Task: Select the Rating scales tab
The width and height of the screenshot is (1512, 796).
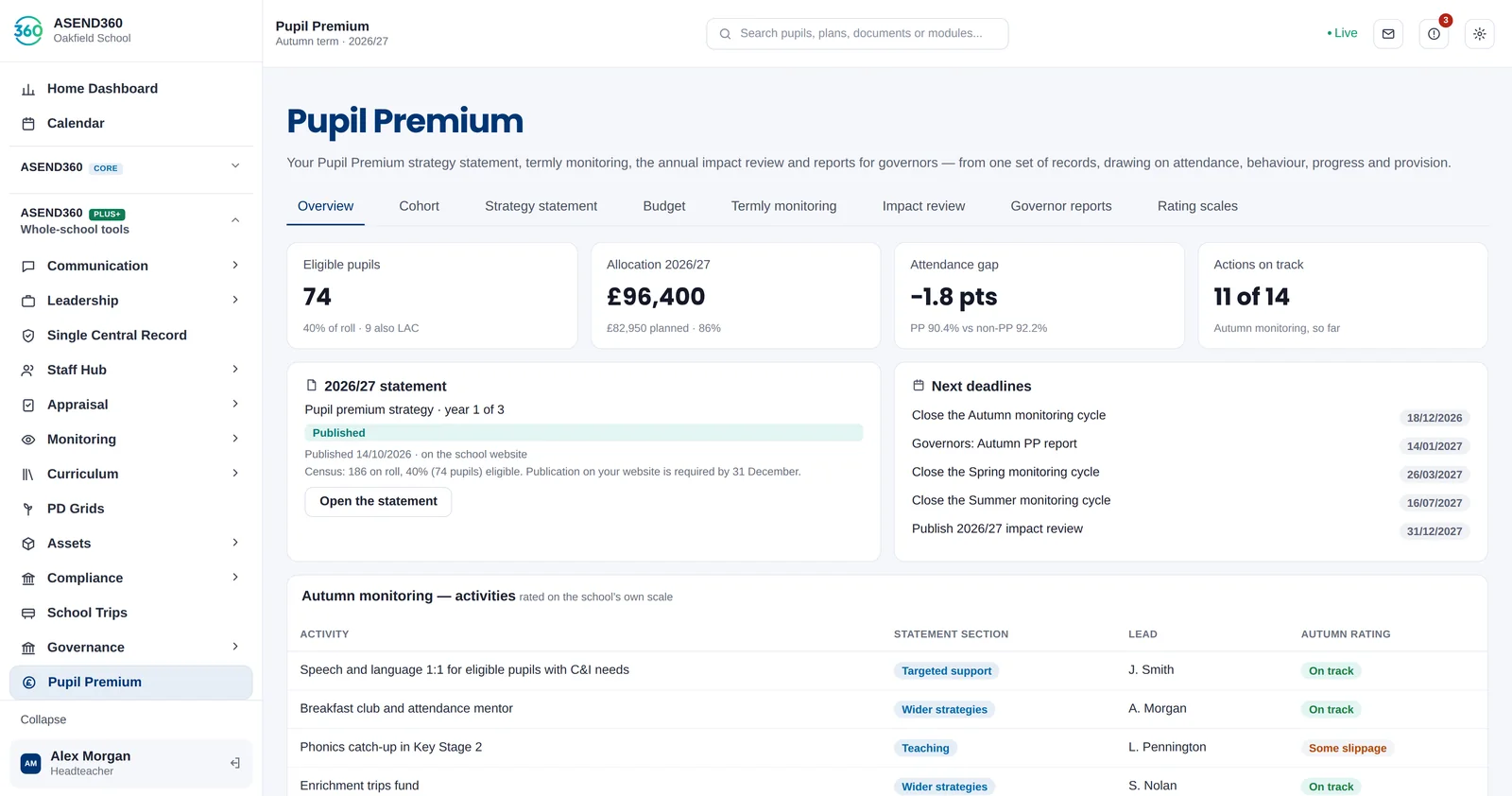Action: 1197,206
